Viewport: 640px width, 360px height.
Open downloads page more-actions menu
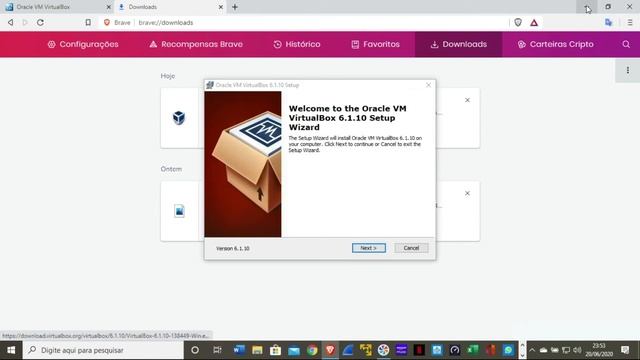click(x=628, y=71)
